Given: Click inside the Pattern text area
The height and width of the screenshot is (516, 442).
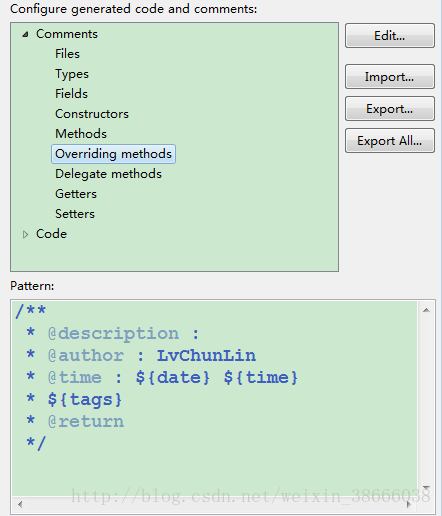Looking at the screenshot, I should (215, 398).
